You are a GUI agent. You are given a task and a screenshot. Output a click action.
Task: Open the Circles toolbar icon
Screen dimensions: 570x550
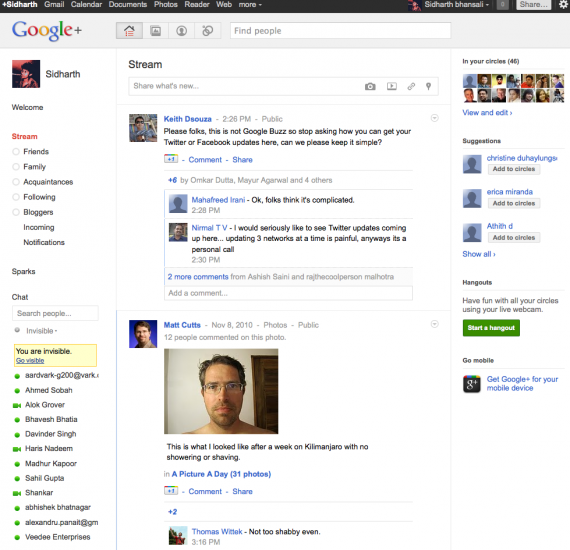pyautogui.click(x=208, y=31)
